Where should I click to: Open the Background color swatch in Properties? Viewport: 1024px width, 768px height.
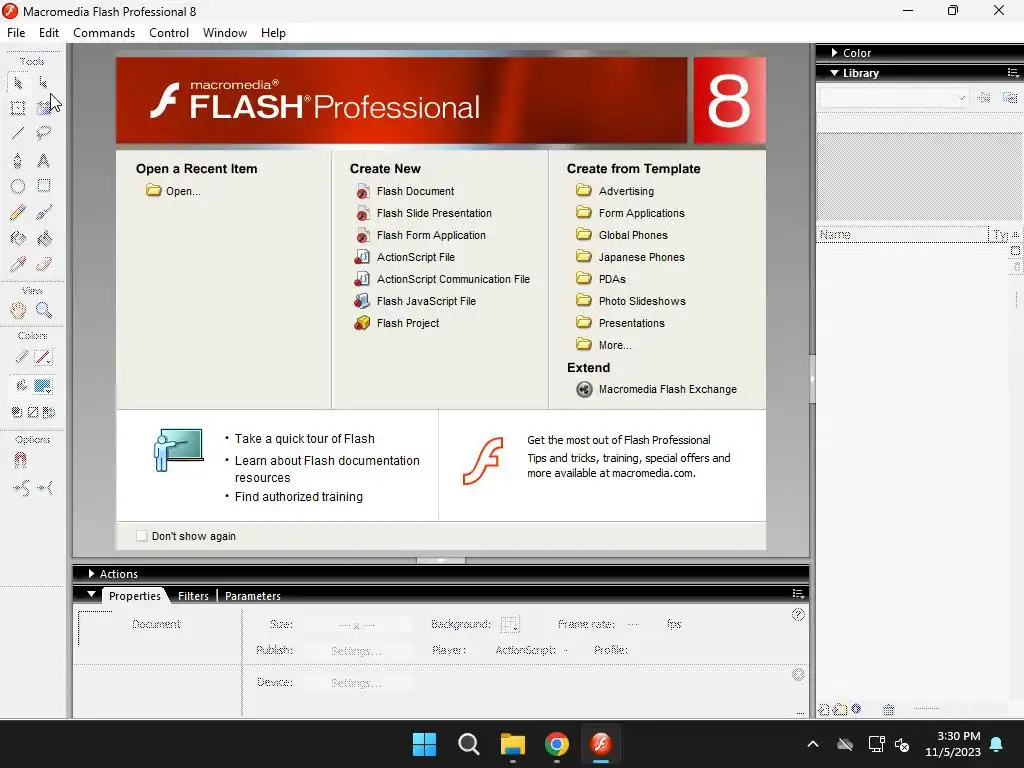(509, 624)
